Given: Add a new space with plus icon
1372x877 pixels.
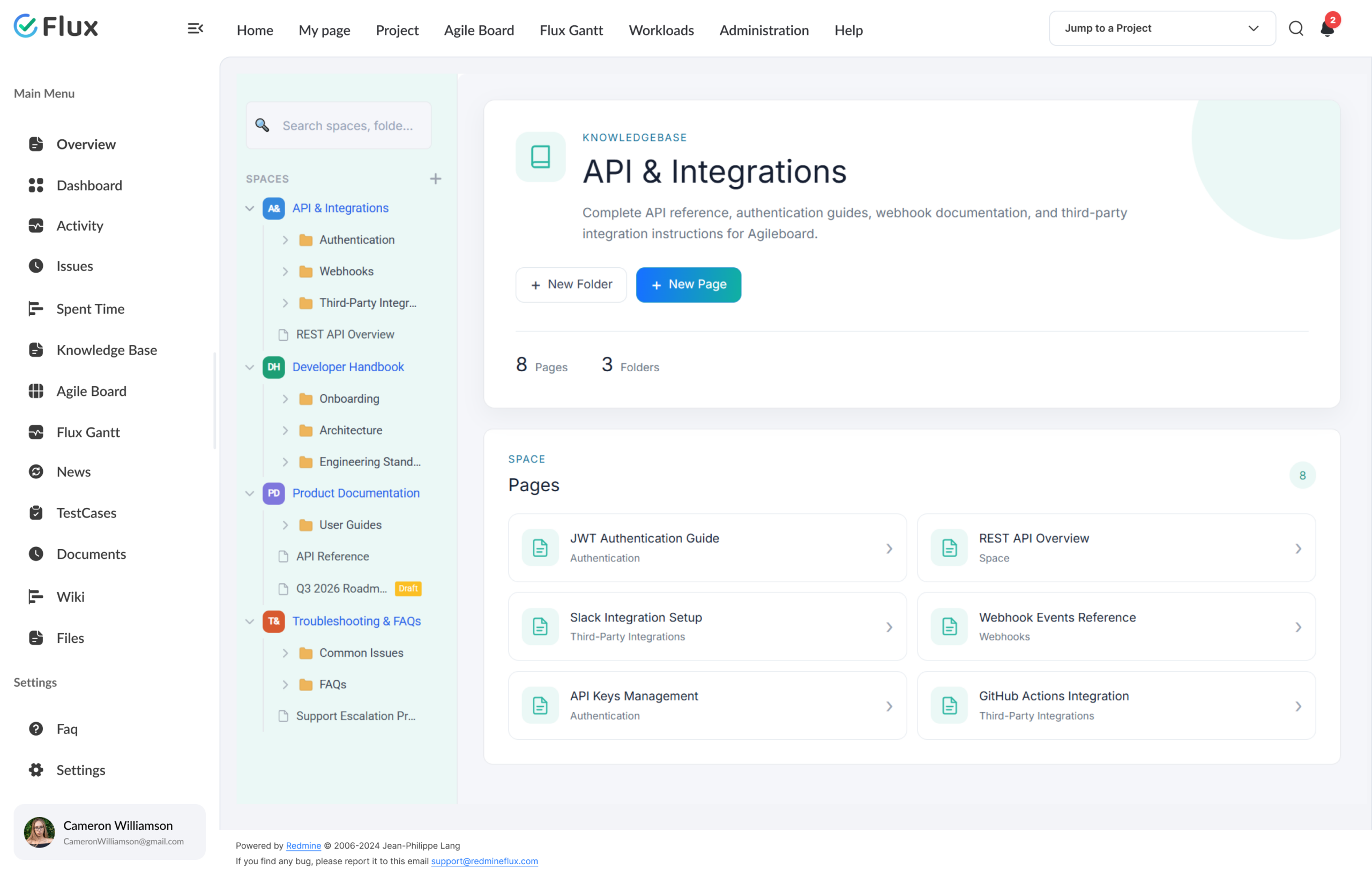Looking at the screenshot, I should 435,179.
